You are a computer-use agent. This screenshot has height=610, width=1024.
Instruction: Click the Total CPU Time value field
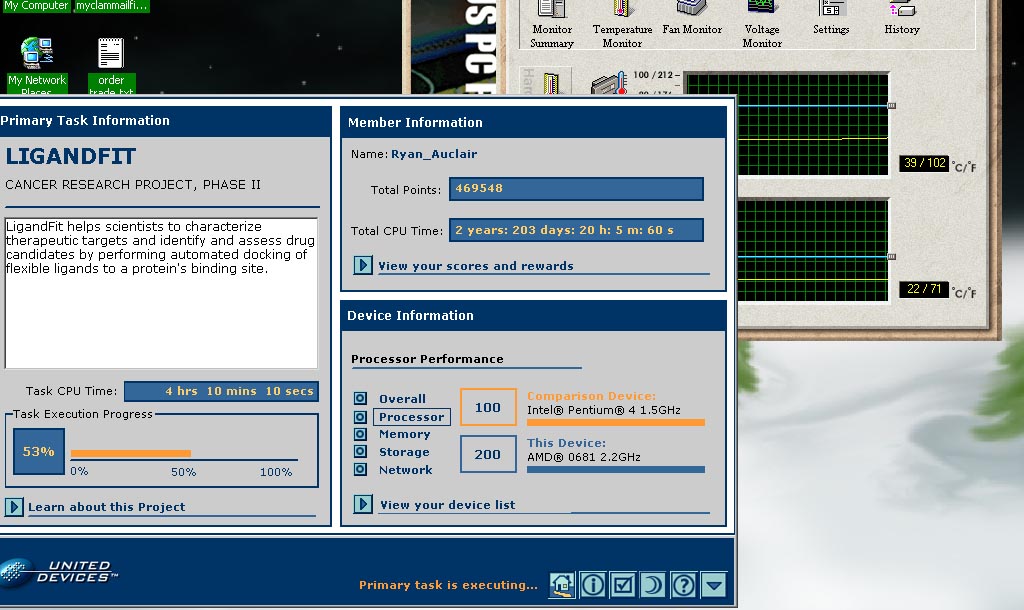pos(576,230)
